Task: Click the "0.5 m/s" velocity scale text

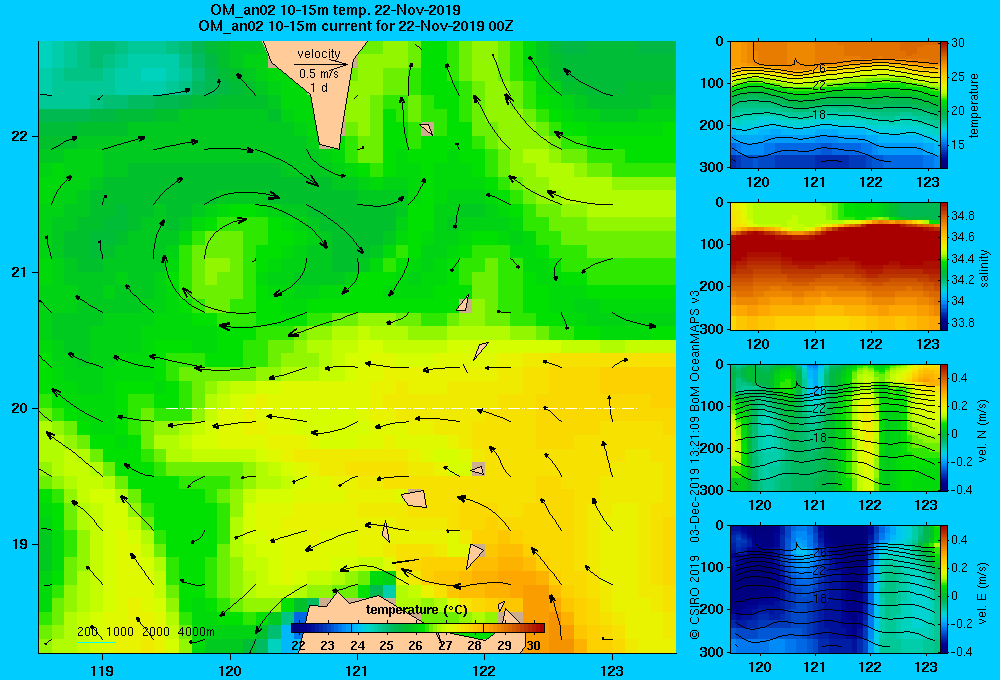Action: pos(319,74)
